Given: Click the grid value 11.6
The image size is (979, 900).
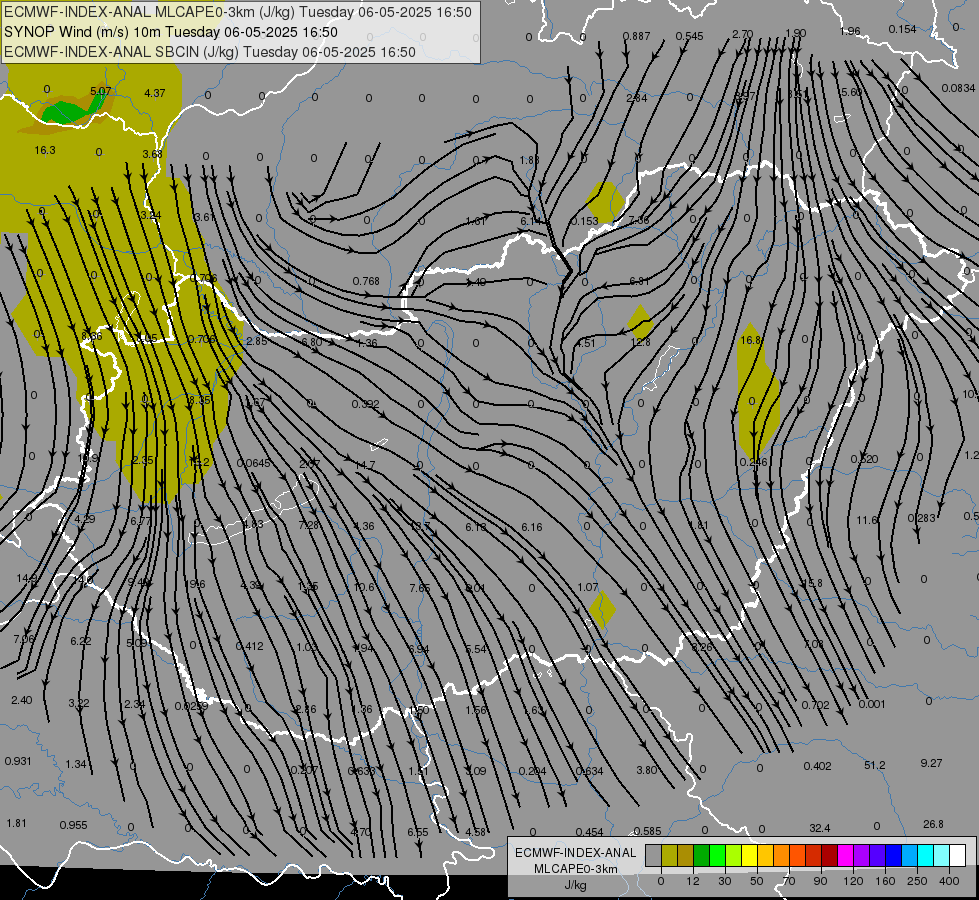Looking at the screenshot, I should click(867, 520).
